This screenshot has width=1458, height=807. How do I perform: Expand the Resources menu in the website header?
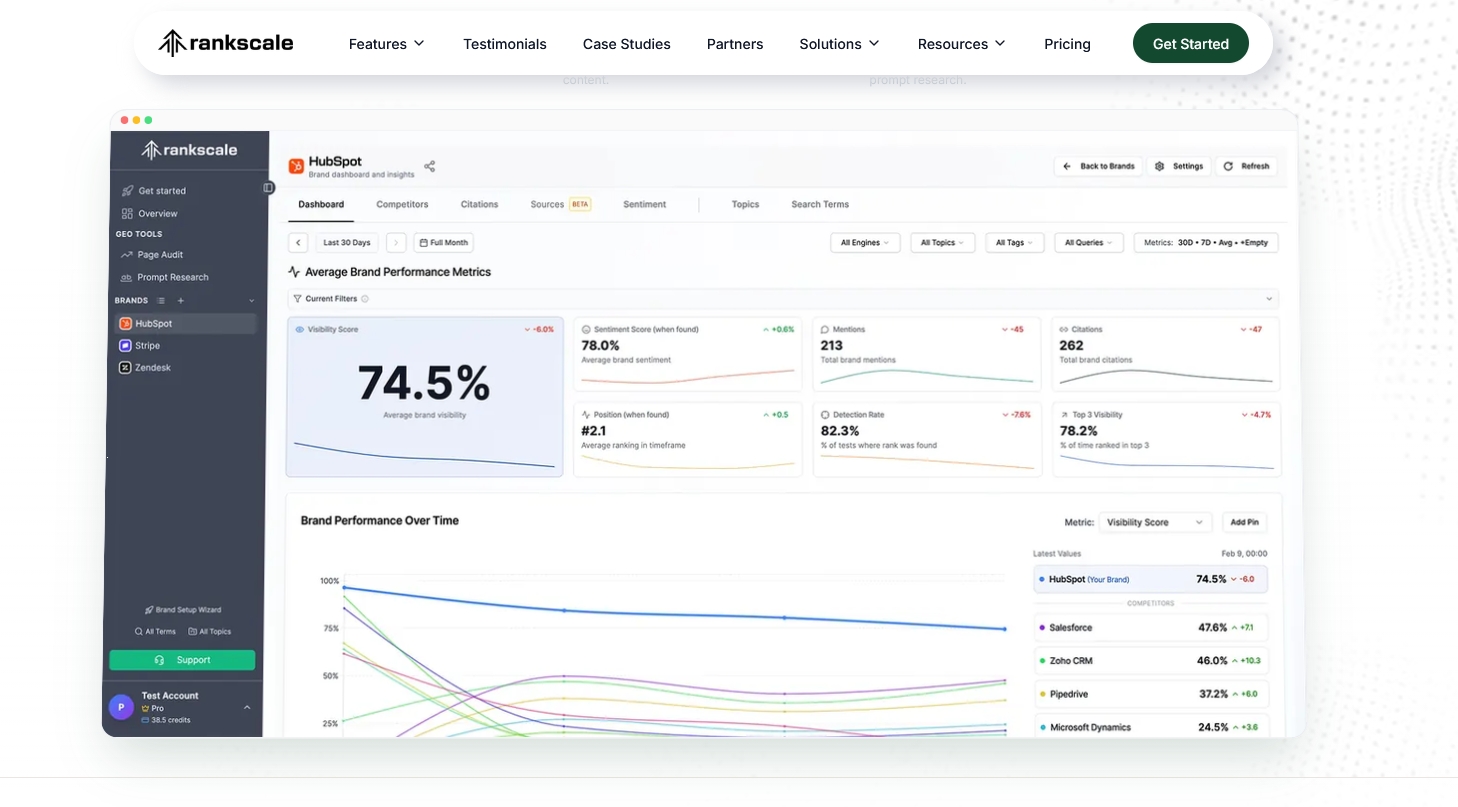[x=962, y=44]
